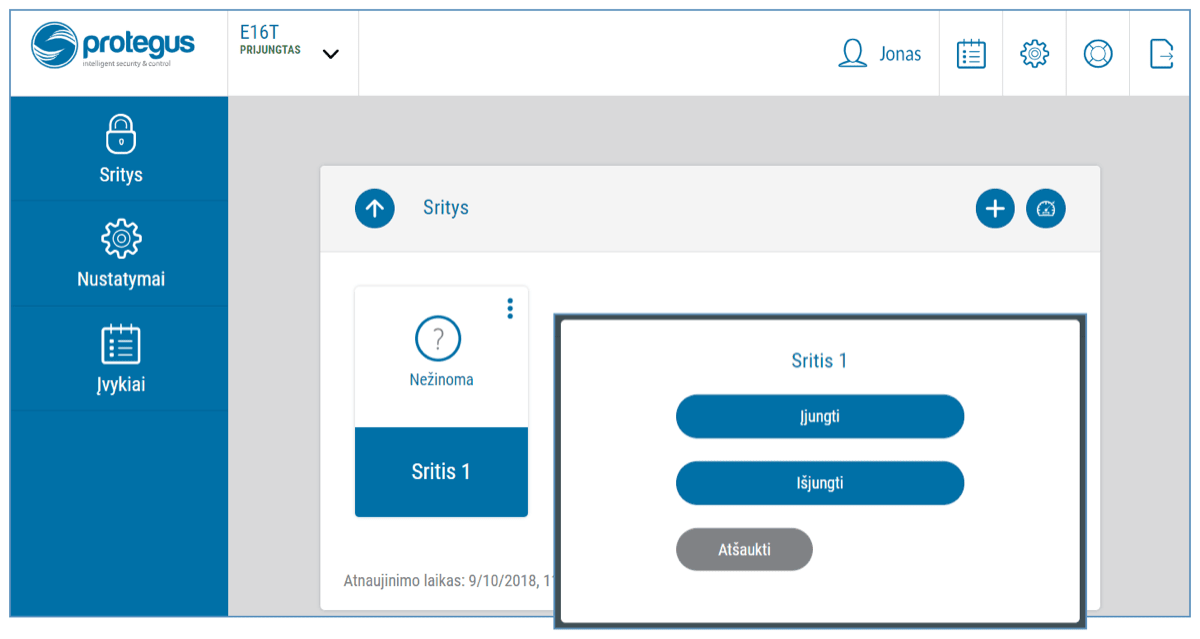This screenshot has height=639, width=1200.
Task: Go to Įvykiai in the sidebar
Action: click(120, 359)
